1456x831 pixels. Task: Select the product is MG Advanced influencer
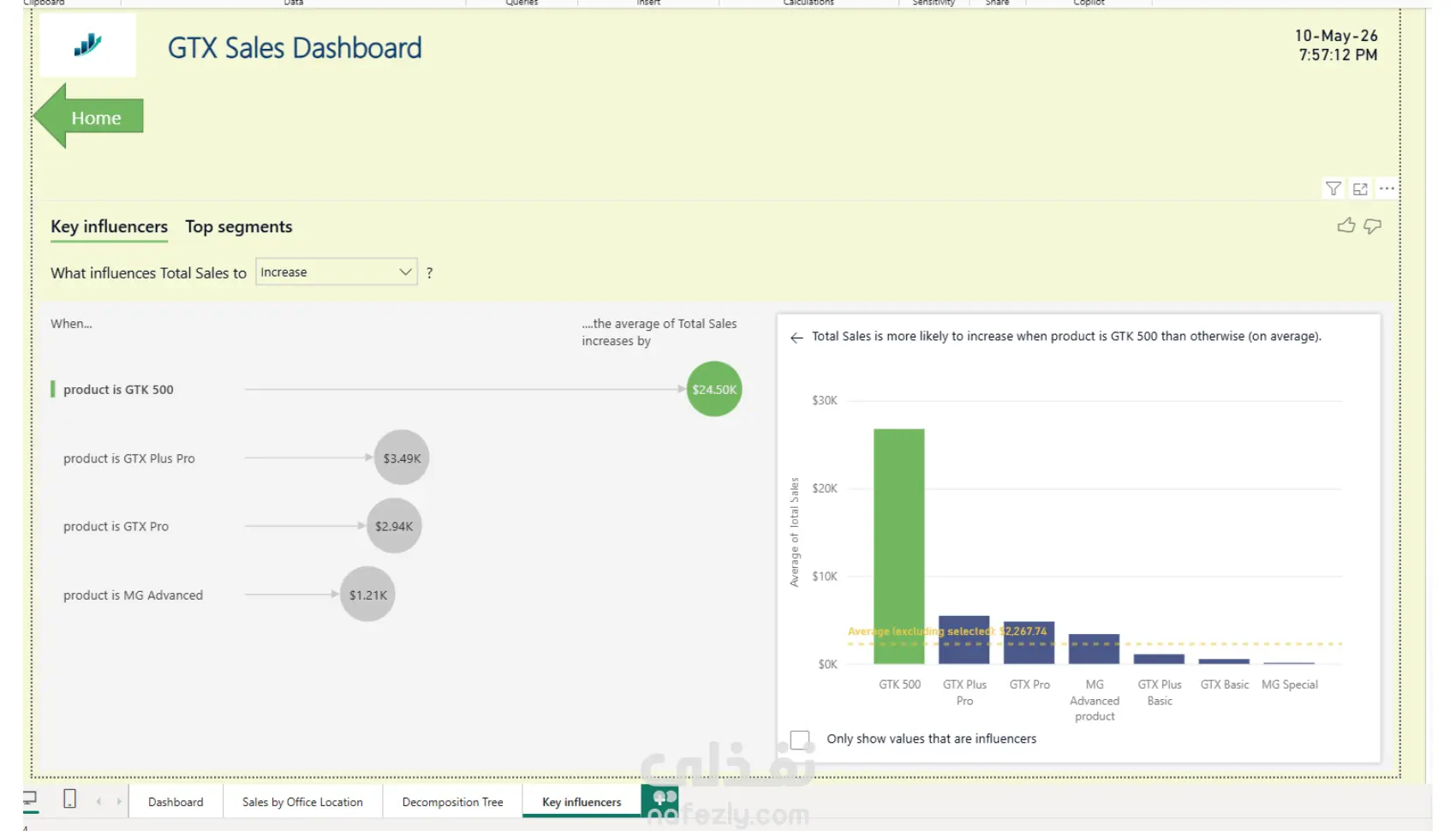(133, 595)
